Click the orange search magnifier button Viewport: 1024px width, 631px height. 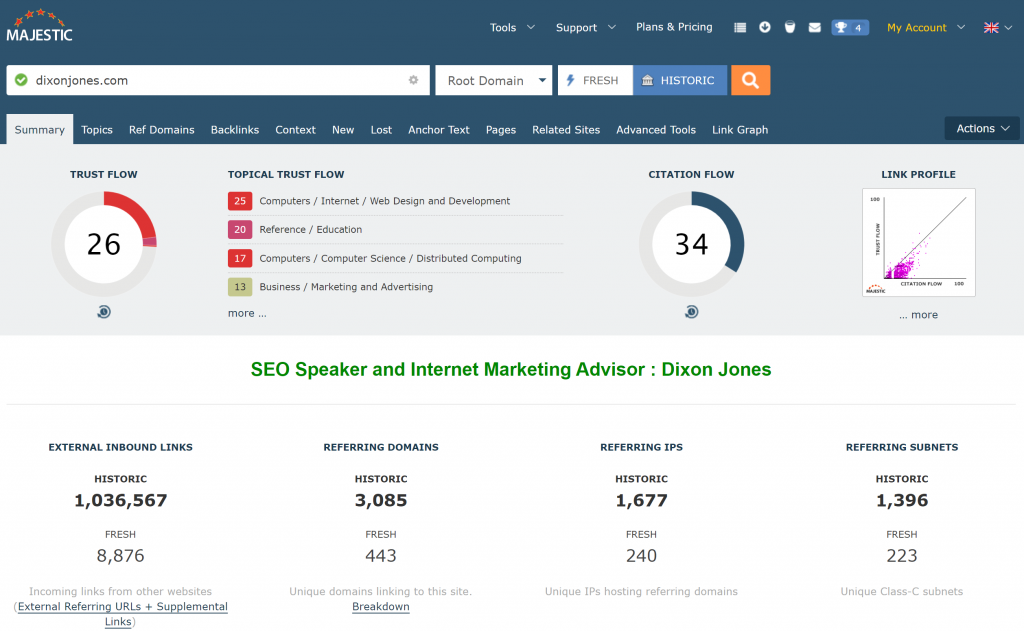[x=750, y=80]
